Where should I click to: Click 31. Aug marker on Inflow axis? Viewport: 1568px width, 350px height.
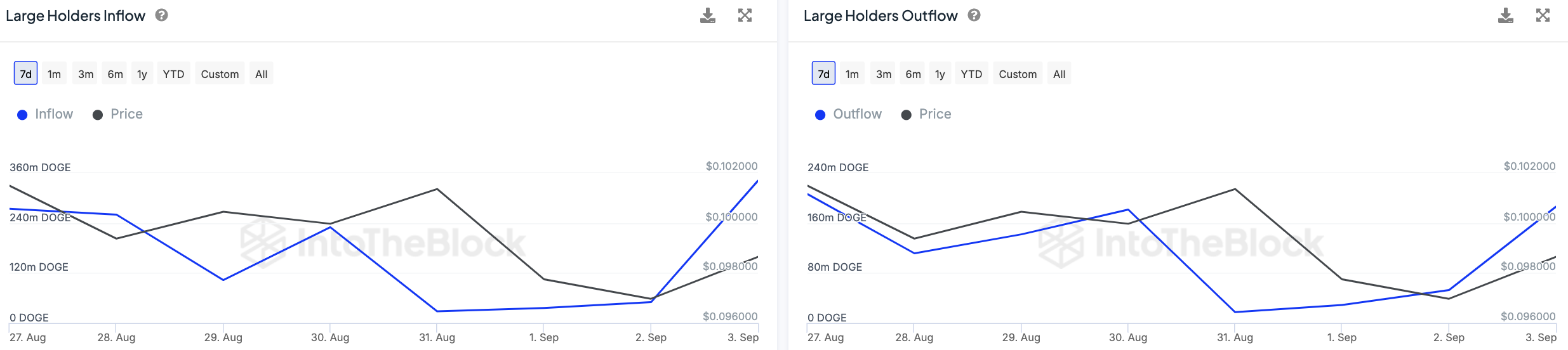pyautogui.click(x=437, y=337)
